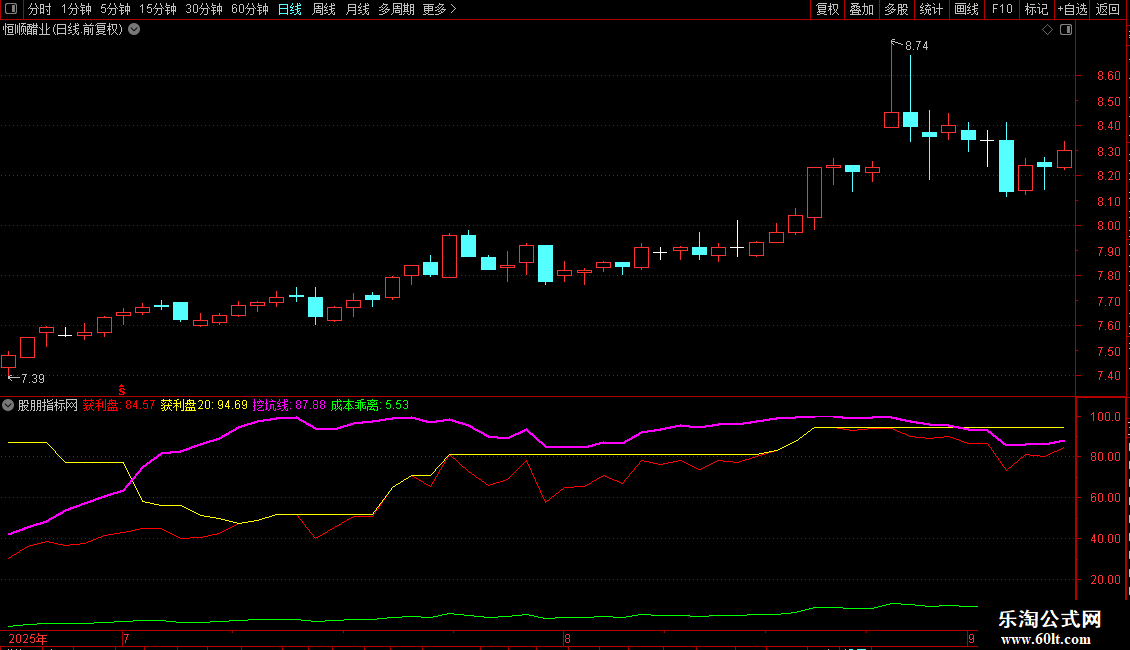The width and height of the screenshot is (1130, 650).
Task: Click 返回 to go back
Action: click(1108, 9)
